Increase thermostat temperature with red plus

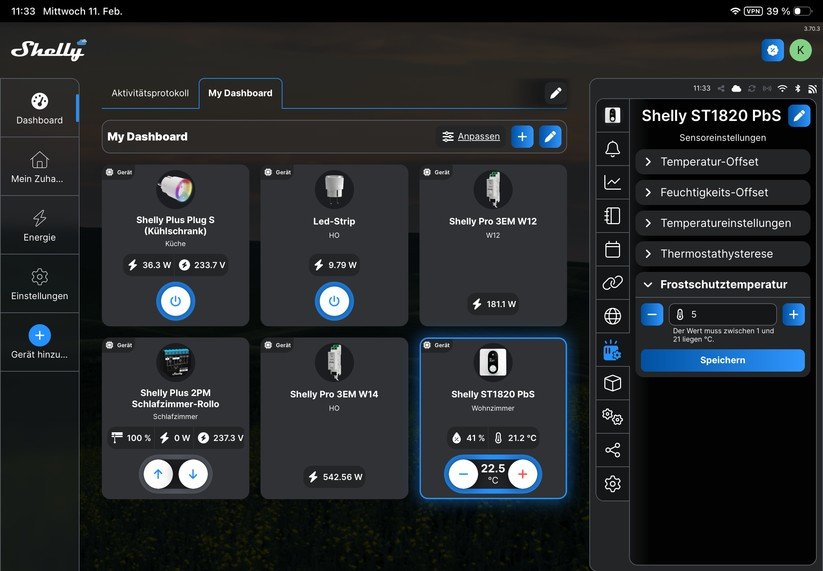(x=522, y=474)
